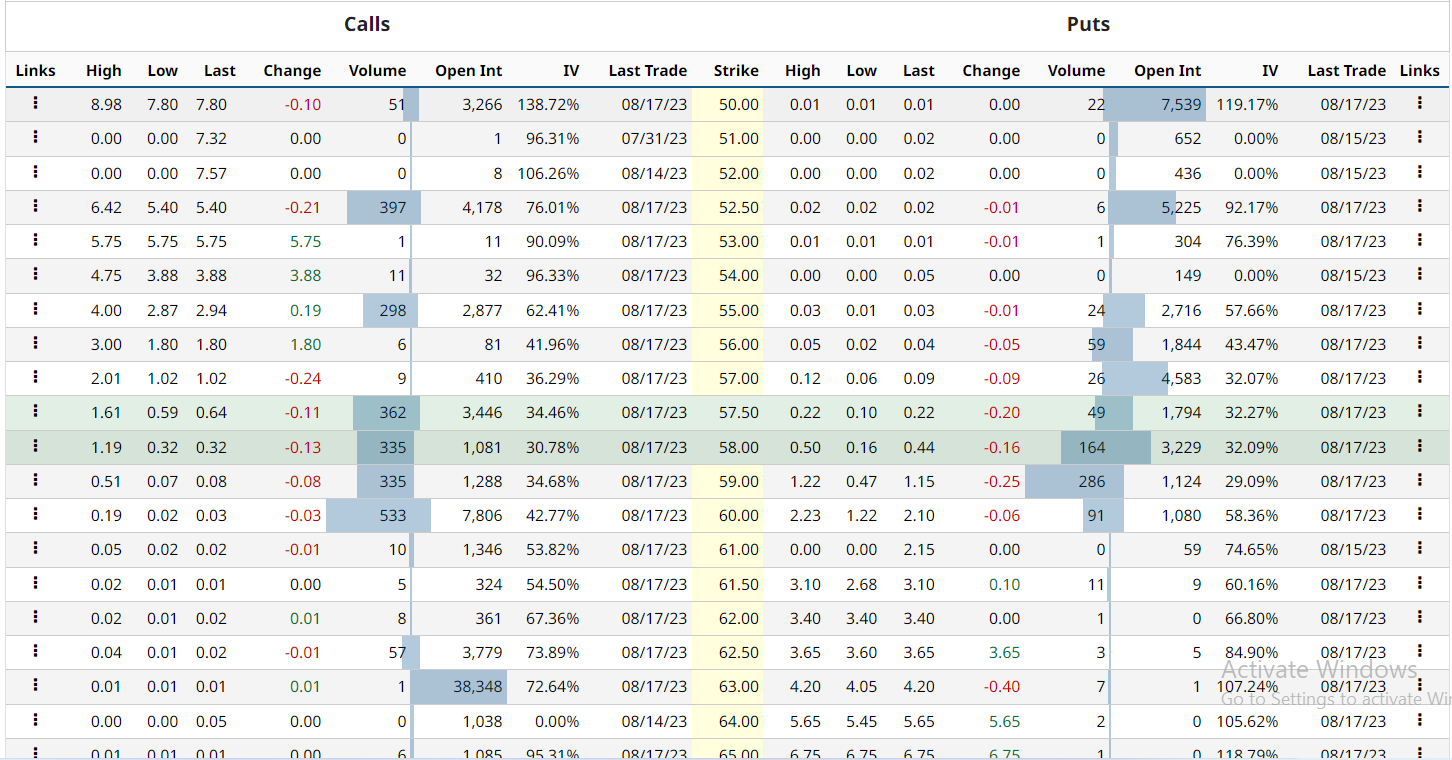This screenshot has width=1452, height=760.
Task: Sort puts by Change column header
Action: pos(991,71)
